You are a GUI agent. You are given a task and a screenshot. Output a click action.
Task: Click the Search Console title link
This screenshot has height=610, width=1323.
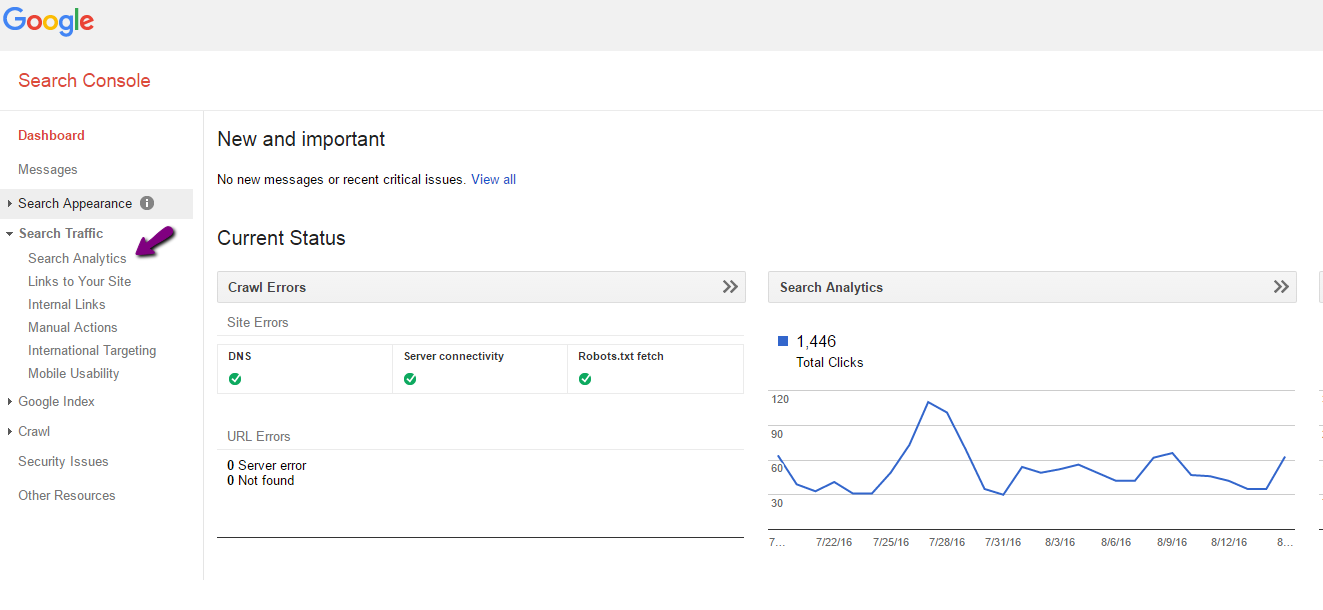tap(84, 81)
